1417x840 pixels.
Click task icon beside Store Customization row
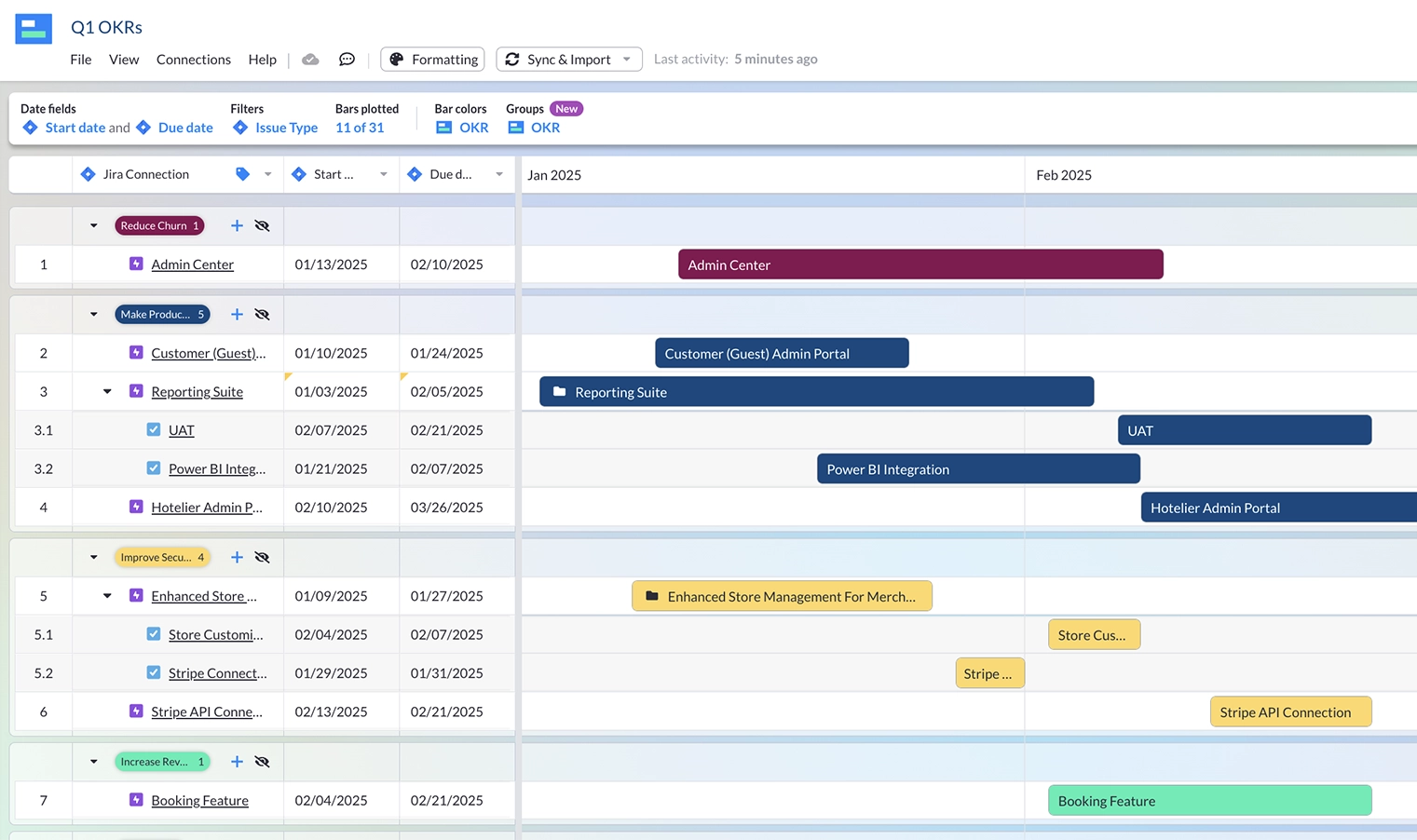coord(154,634)
